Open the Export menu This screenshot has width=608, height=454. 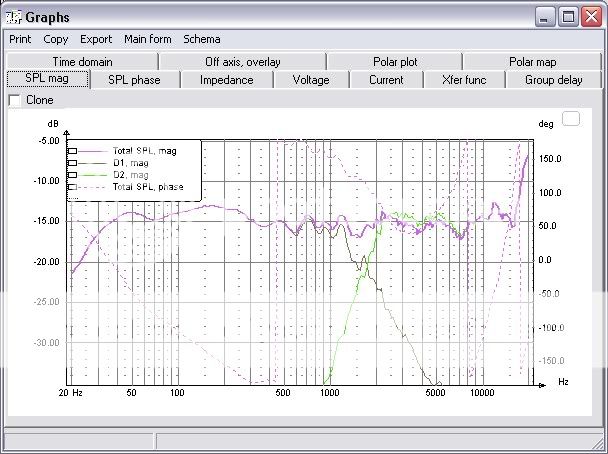tap(96, 40)
